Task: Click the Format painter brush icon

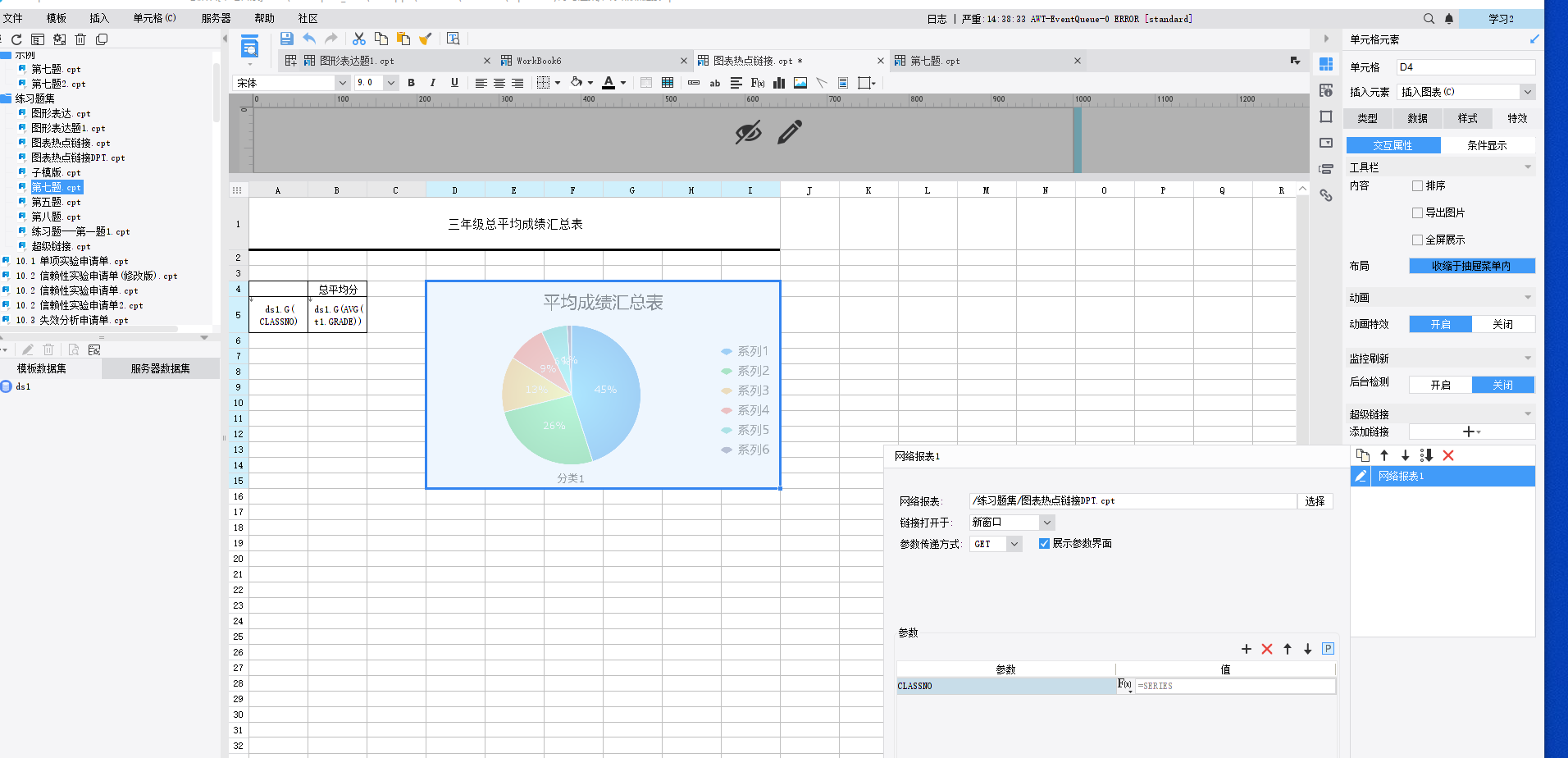Action: point(425,39)
